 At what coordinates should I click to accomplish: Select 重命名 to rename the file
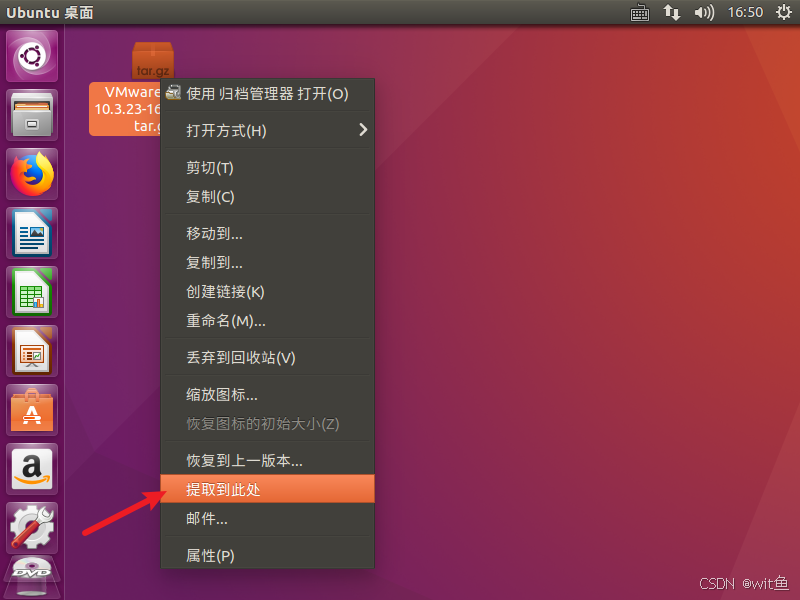[x=267, y=321]
